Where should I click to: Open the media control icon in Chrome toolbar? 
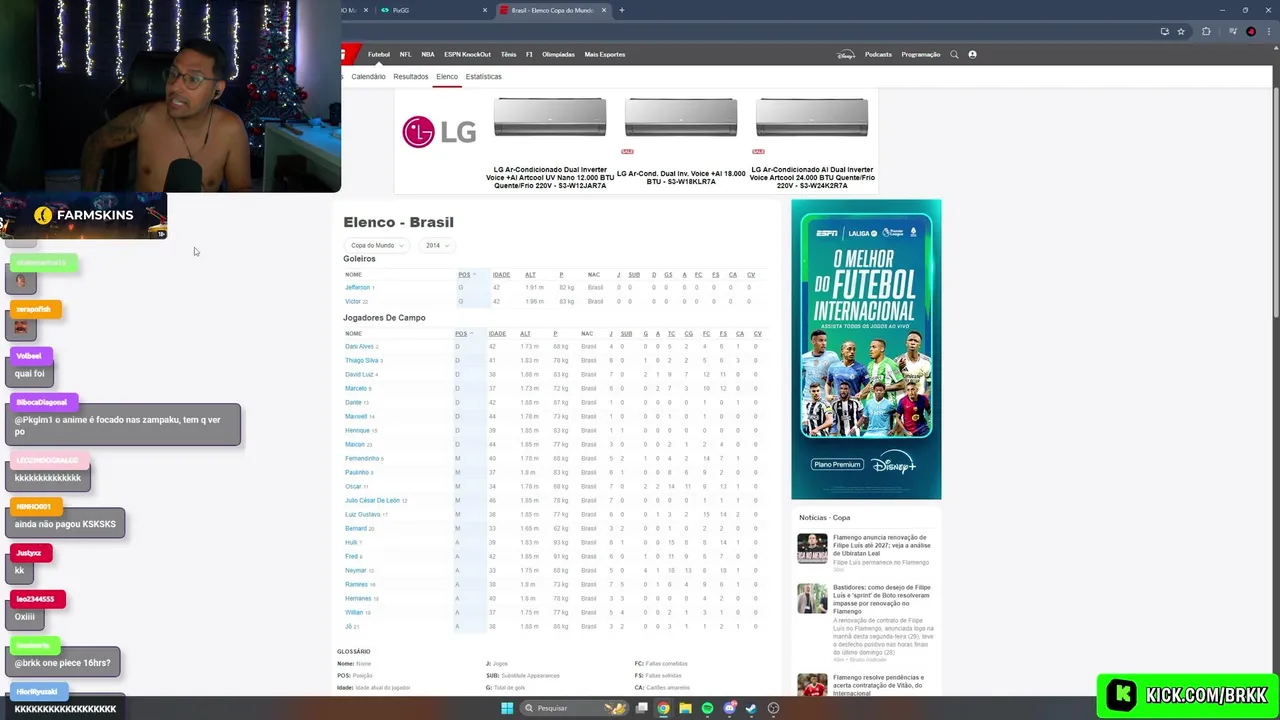(1234, 31)
